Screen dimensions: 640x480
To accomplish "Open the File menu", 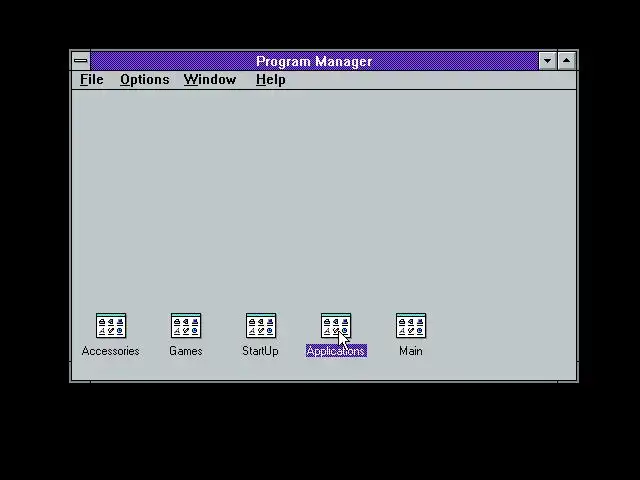I will click(x=91, y=80).
